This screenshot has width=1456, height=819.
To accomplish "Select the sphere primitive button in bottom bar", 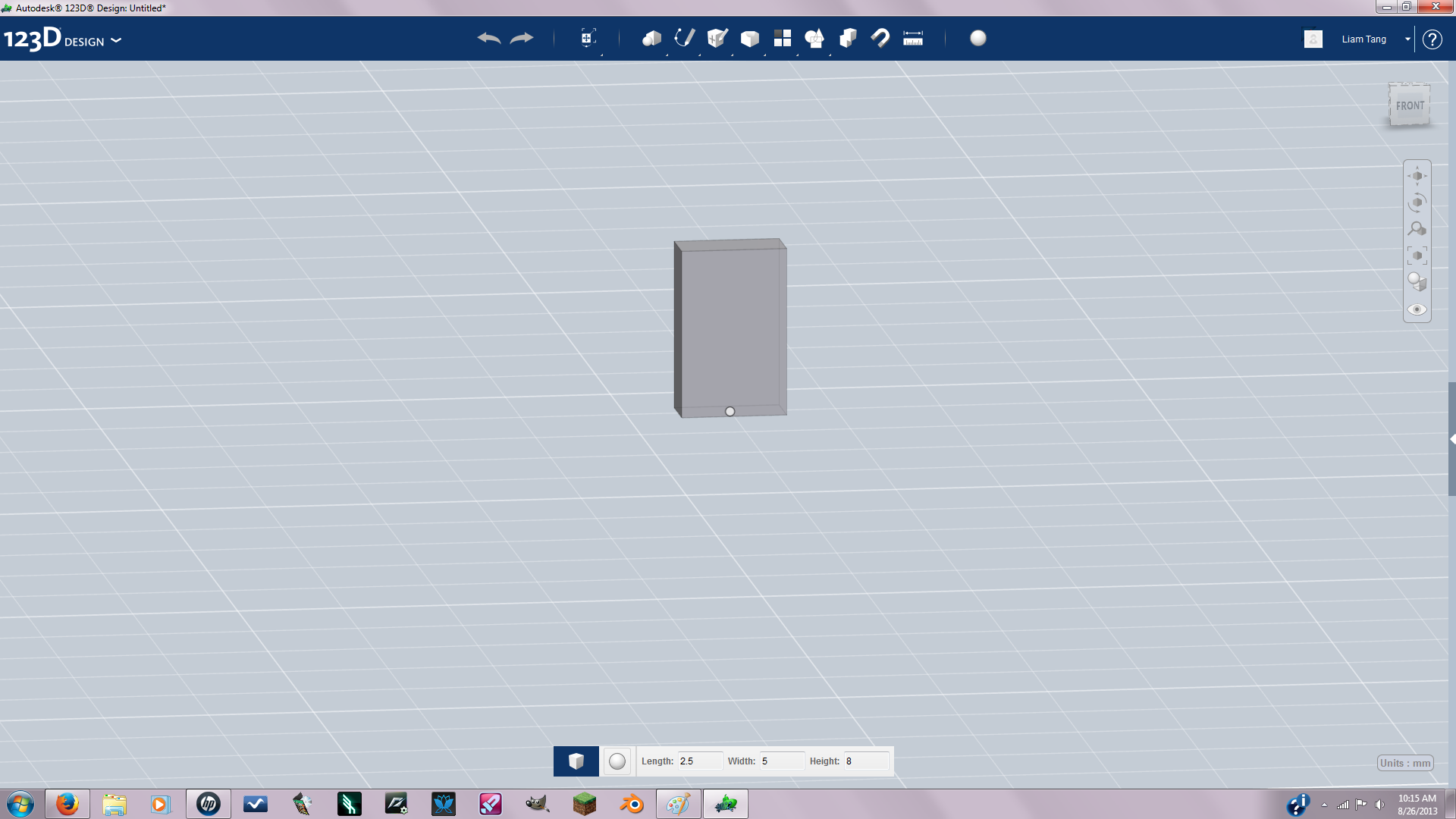I will [617, 761].
